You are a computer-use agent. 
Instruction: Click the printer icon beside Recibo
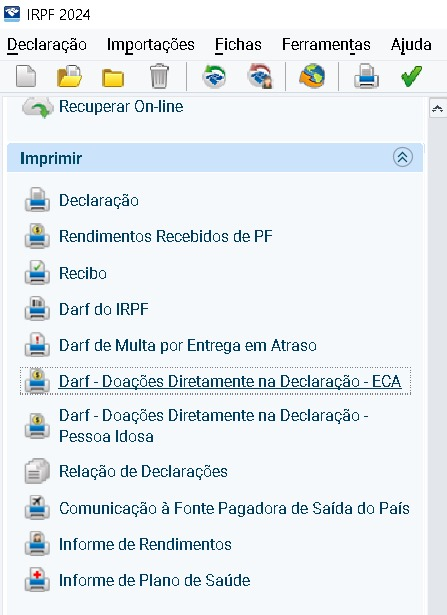click(37, 273)
